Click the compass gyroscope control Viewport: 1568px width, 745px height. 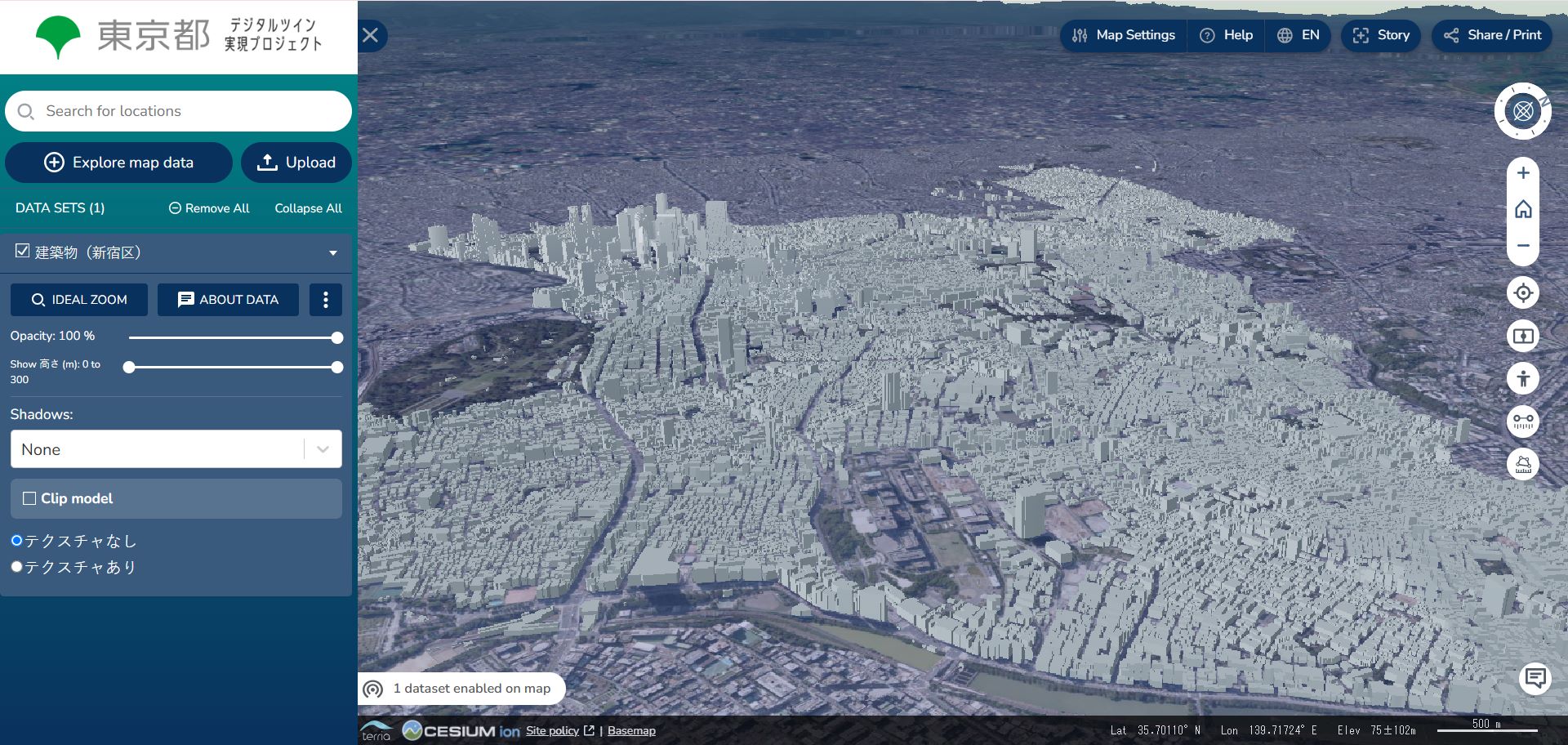(1523, 111)
